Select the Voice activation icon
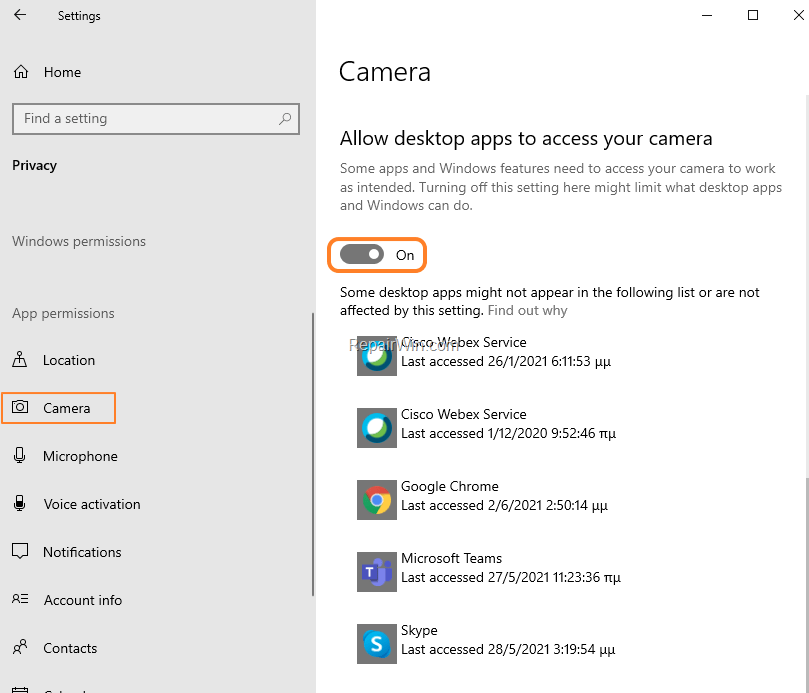The width and height of the screenshot is (809, 693). pos(22,504)
